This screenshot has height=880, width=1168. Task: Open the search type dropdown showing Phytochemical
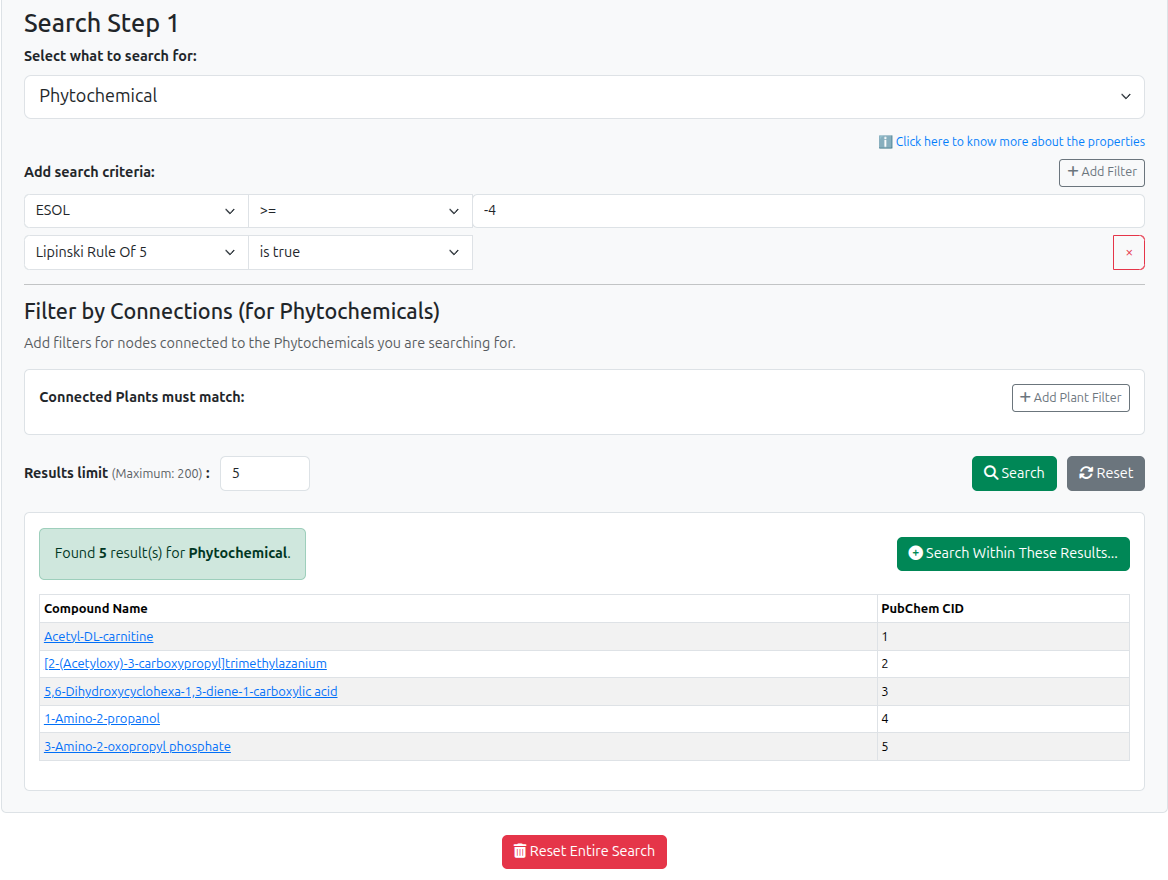(x=584, y=96)
